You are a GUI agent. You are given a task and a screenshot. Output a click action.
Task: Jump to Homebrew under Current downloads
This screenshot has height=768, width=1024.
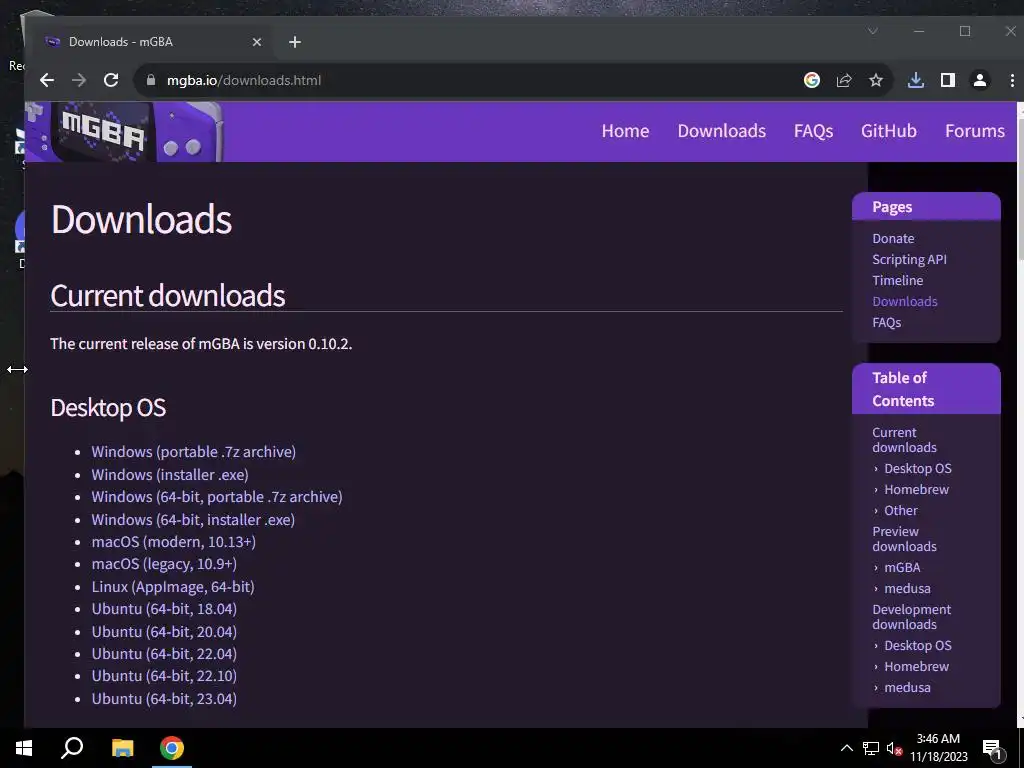coord(916,489)
